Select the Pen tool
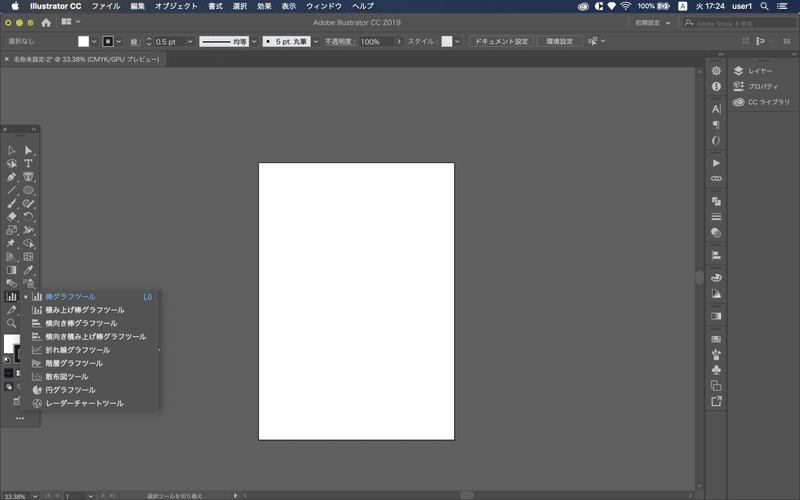 [11, 177]
